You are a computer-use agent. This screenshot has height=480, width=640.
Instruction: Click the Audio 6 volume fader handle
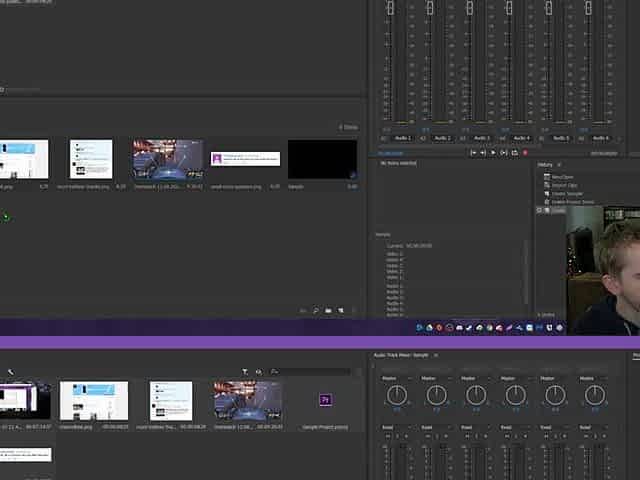tap(588, 7)
